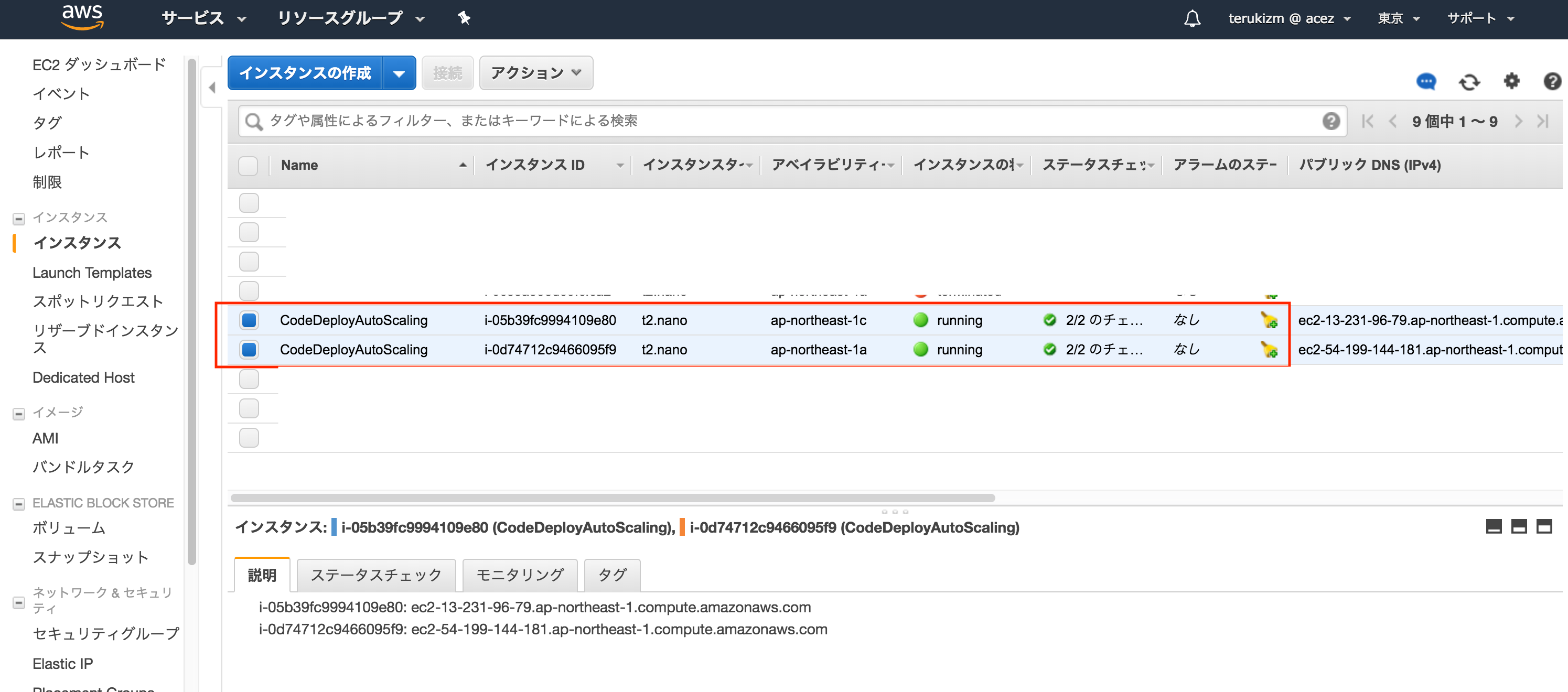Check the second row checkbox in table
Viewport: 1568px width, 692px height.
(x=249, y=232)
